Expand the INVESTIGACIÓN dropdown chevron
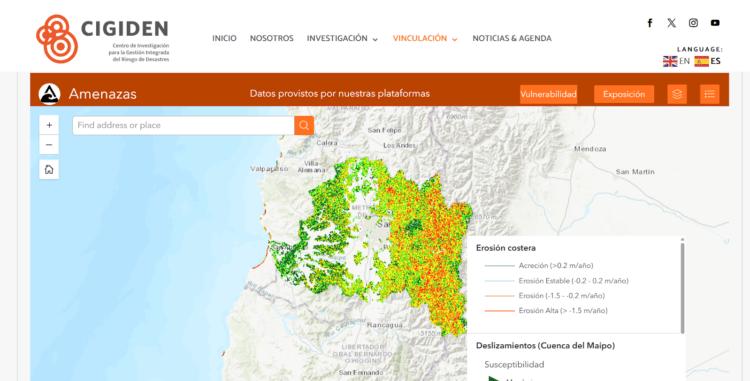Screen dimensions: 750x381 click(x=375, y=39)
